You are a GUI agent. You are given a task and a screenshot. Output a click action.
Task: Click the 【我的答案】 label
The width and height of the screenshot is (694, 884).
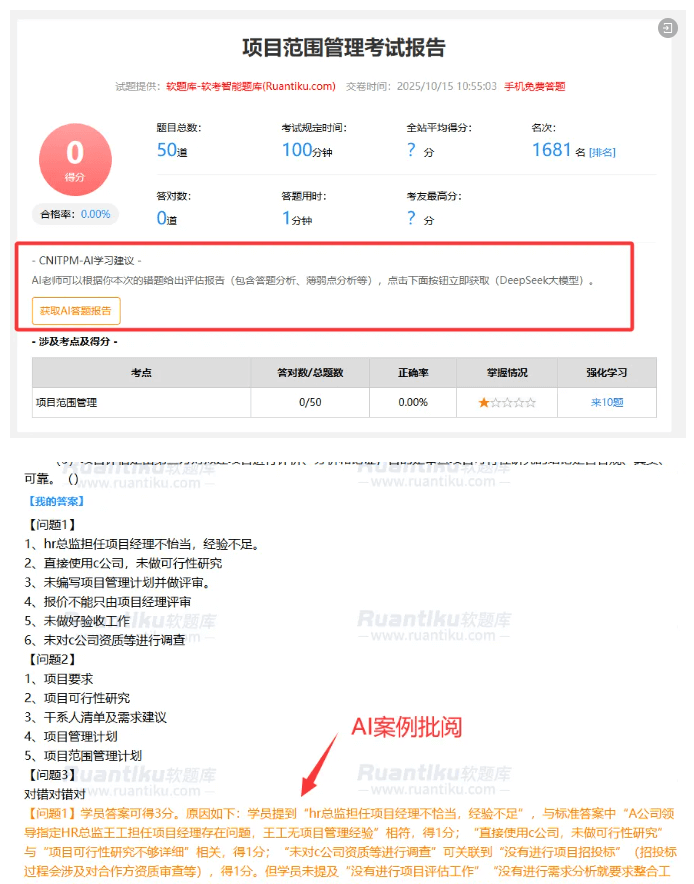56,501
